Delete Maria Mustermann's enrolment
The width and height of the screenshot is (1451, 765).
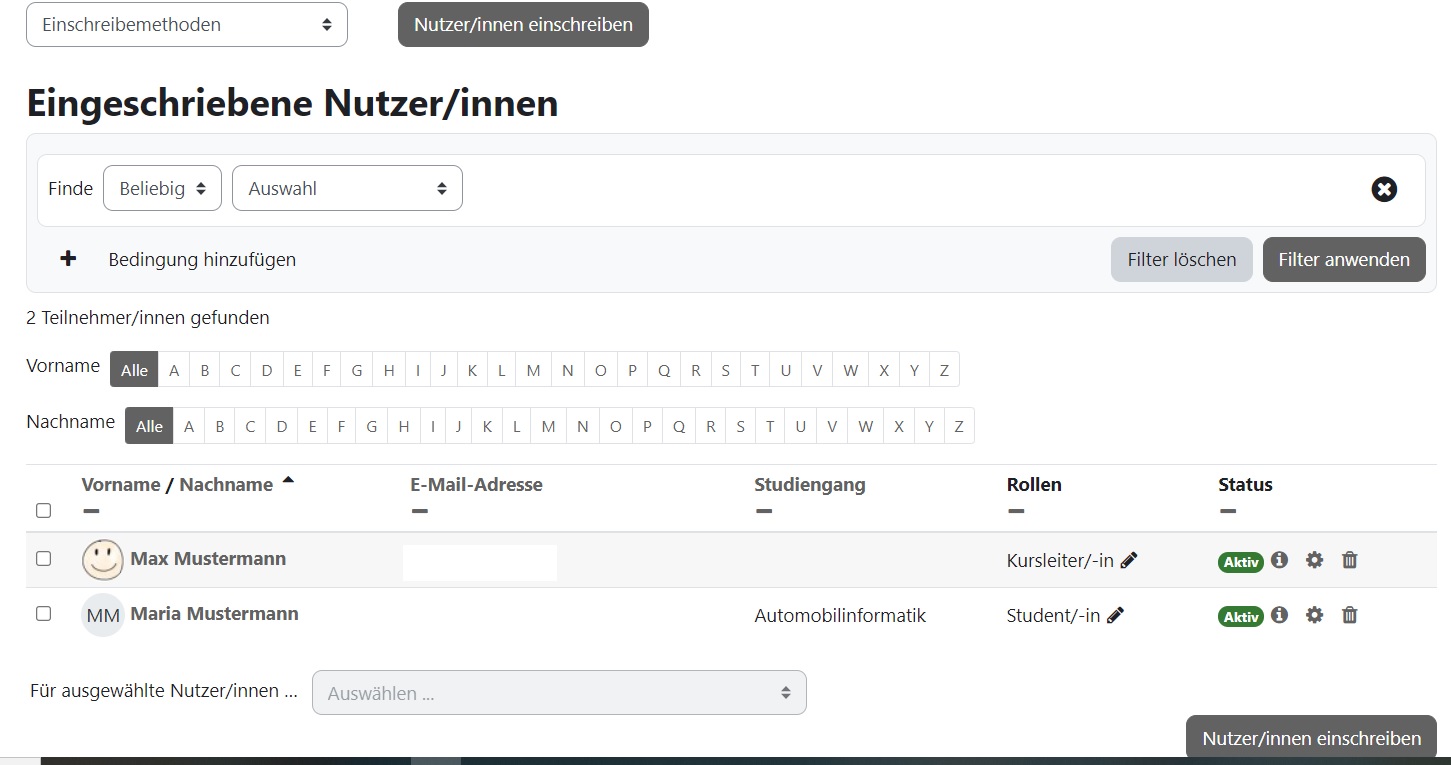click(x=1349, y=615)
